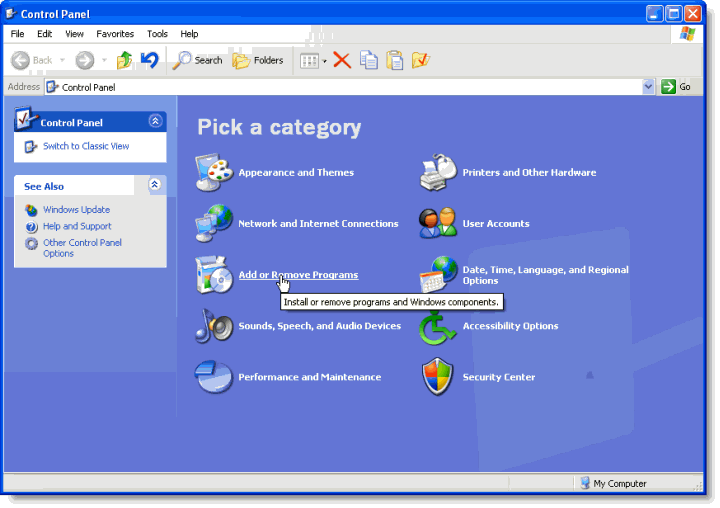Screen dimensions: 720x508
Task: Open Other Control Panel Options link
Action: (x=83, y=248)
